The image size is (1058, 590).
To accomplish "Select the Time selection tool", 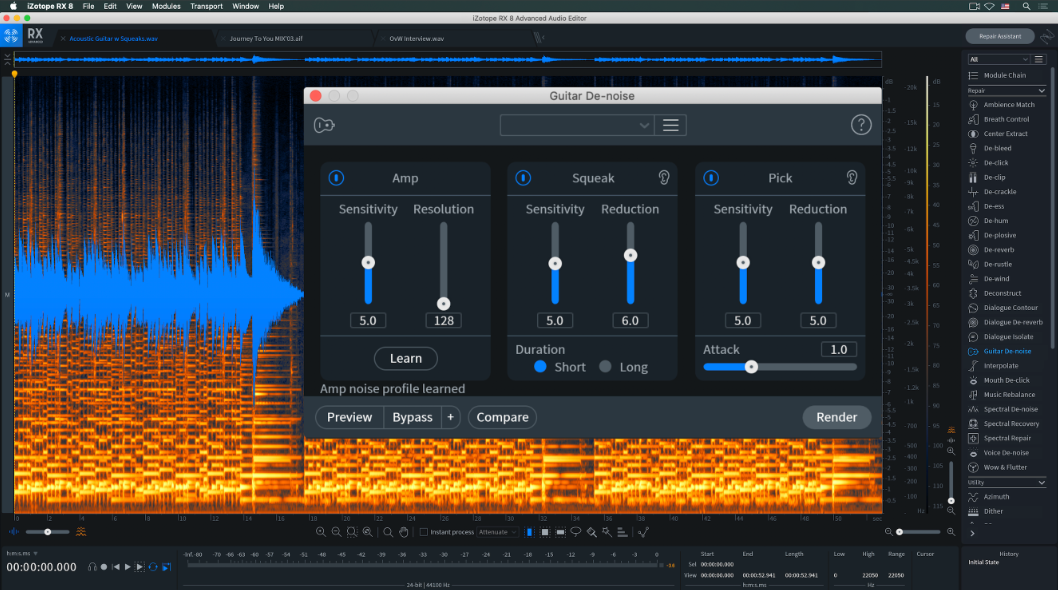I will 530,532.
